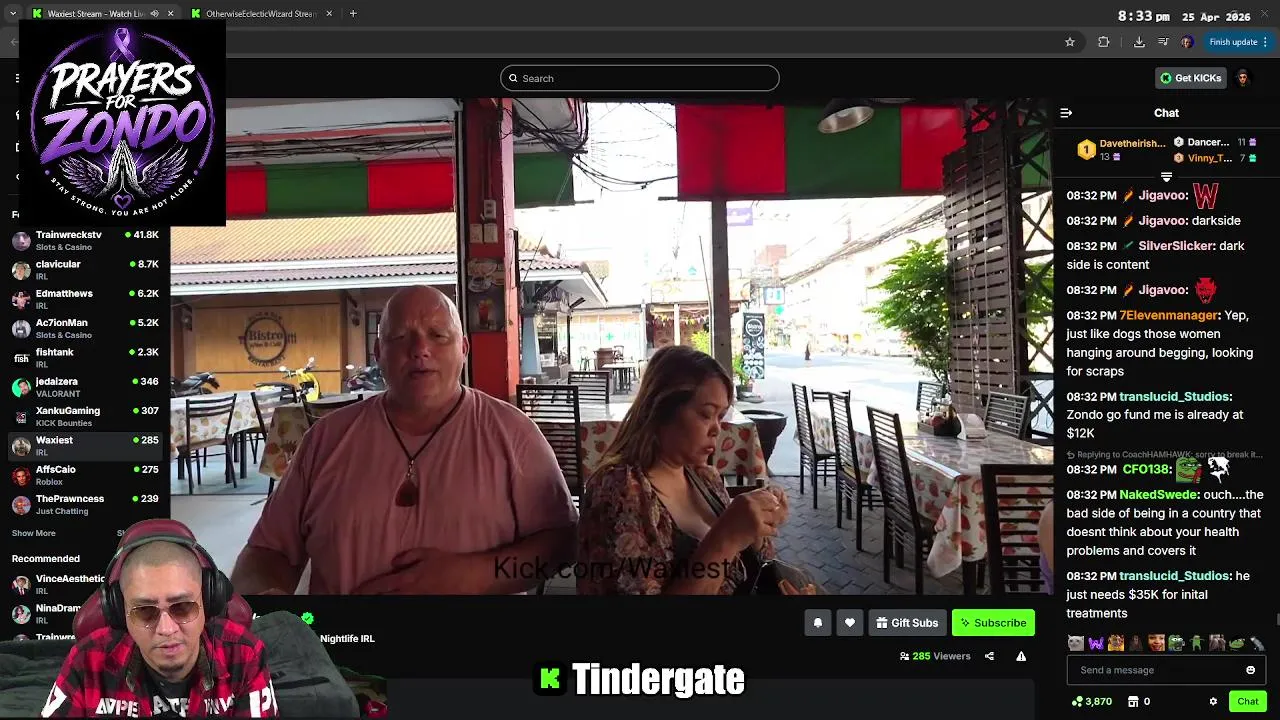Viewport: 1280px width, 720px height.
Task: Insert the Pepe with mug emote
Action: [1177, 643]
